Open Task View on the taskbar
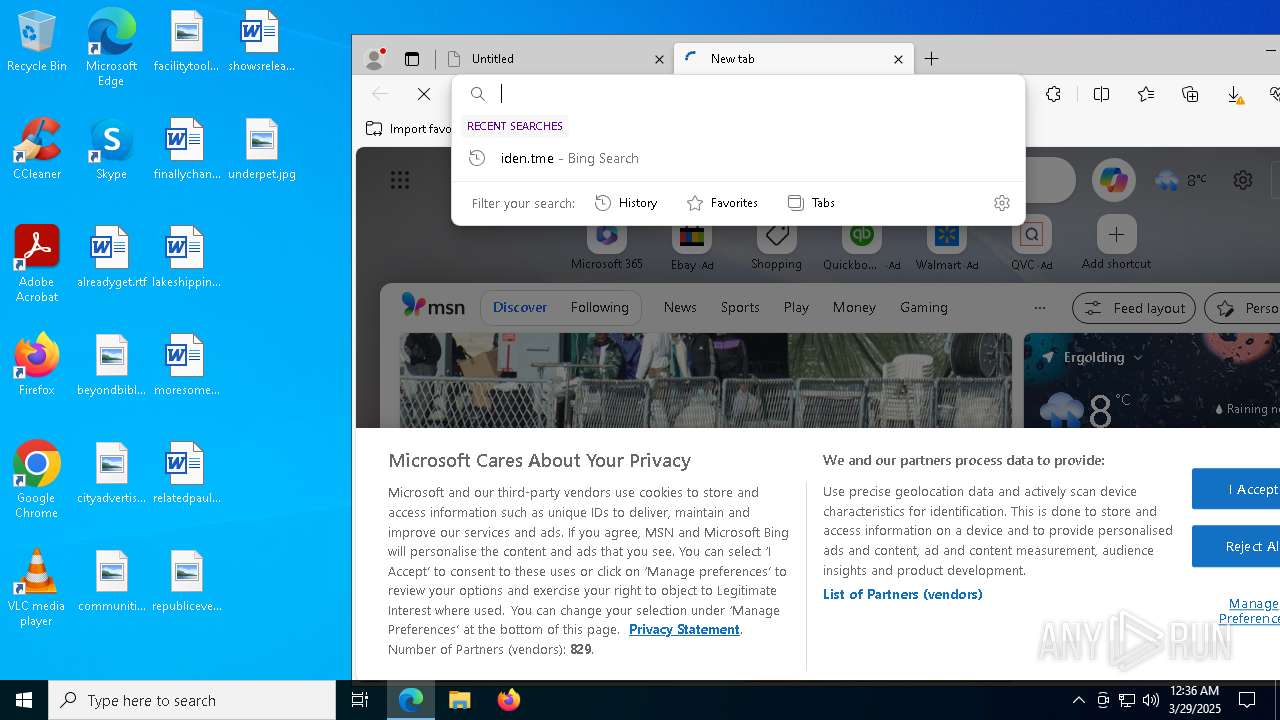The image size is (1280, 720). (x=360, y=700)
